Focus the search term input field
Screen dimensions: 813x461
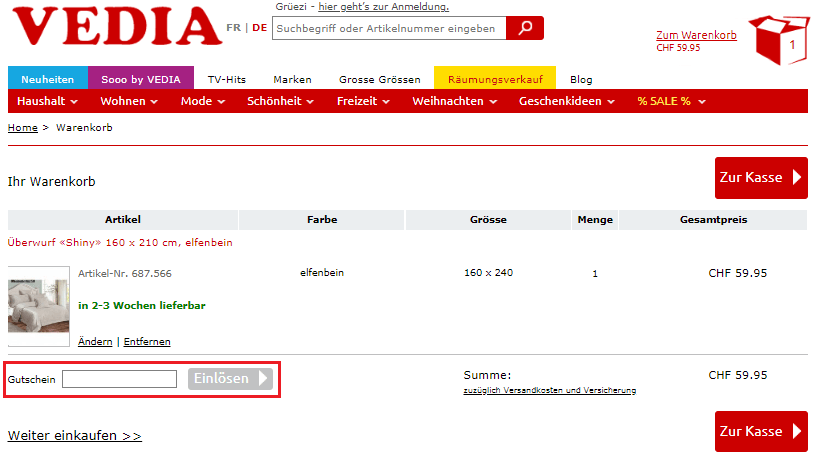tap(389, 28)
